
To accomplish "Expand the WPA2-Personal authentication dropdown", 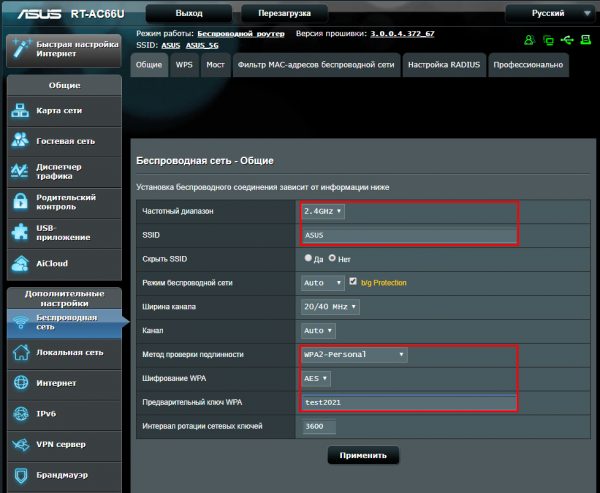I will 354,354.
